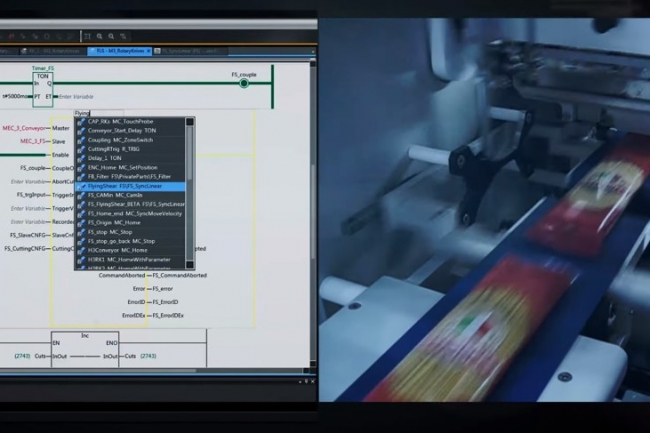Pick CuttingRTrig R_TRIG entry
650x433 pixels.
point(130,149)
